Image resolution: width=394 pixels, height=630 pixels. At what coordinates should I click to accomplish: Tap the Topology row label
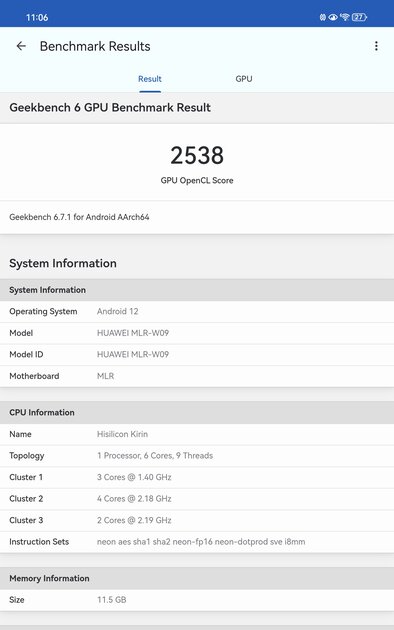coord(27,456)
